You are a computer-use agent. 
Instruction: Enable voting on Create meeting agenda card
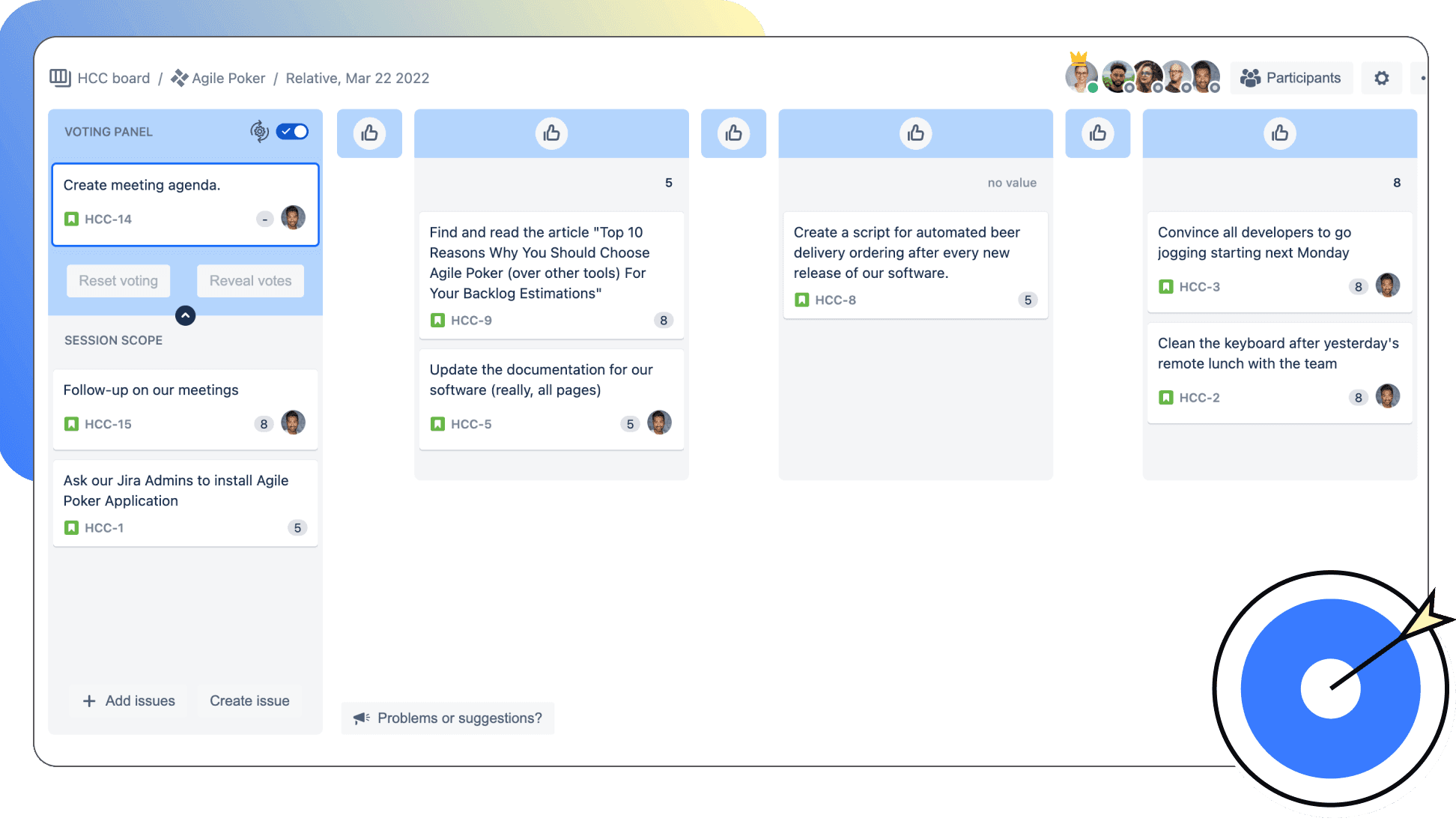(x=294, y=131)
